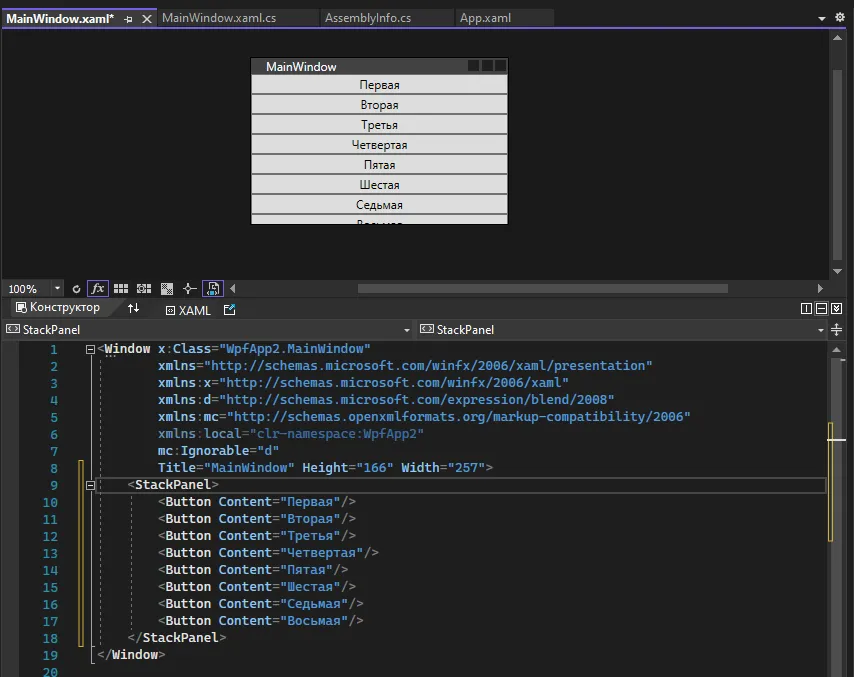Image resolution: width=854 pixels, height=677 pixels.
Task: Click the Title="MainWindow" attribute
Action: [x=226, y=468]
